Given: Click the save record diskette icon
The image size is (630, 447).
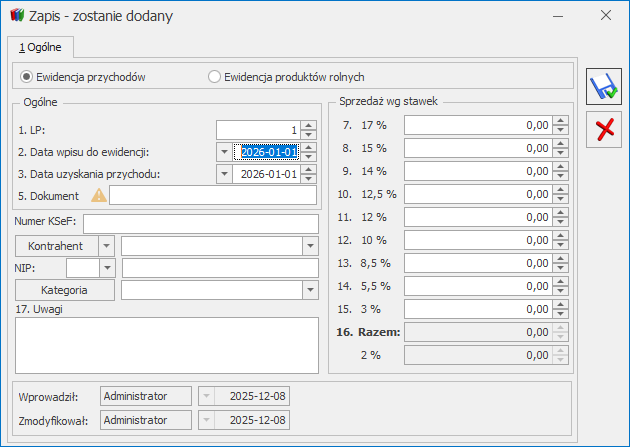Looking at the screenshot, I should (x=602, y=86).
